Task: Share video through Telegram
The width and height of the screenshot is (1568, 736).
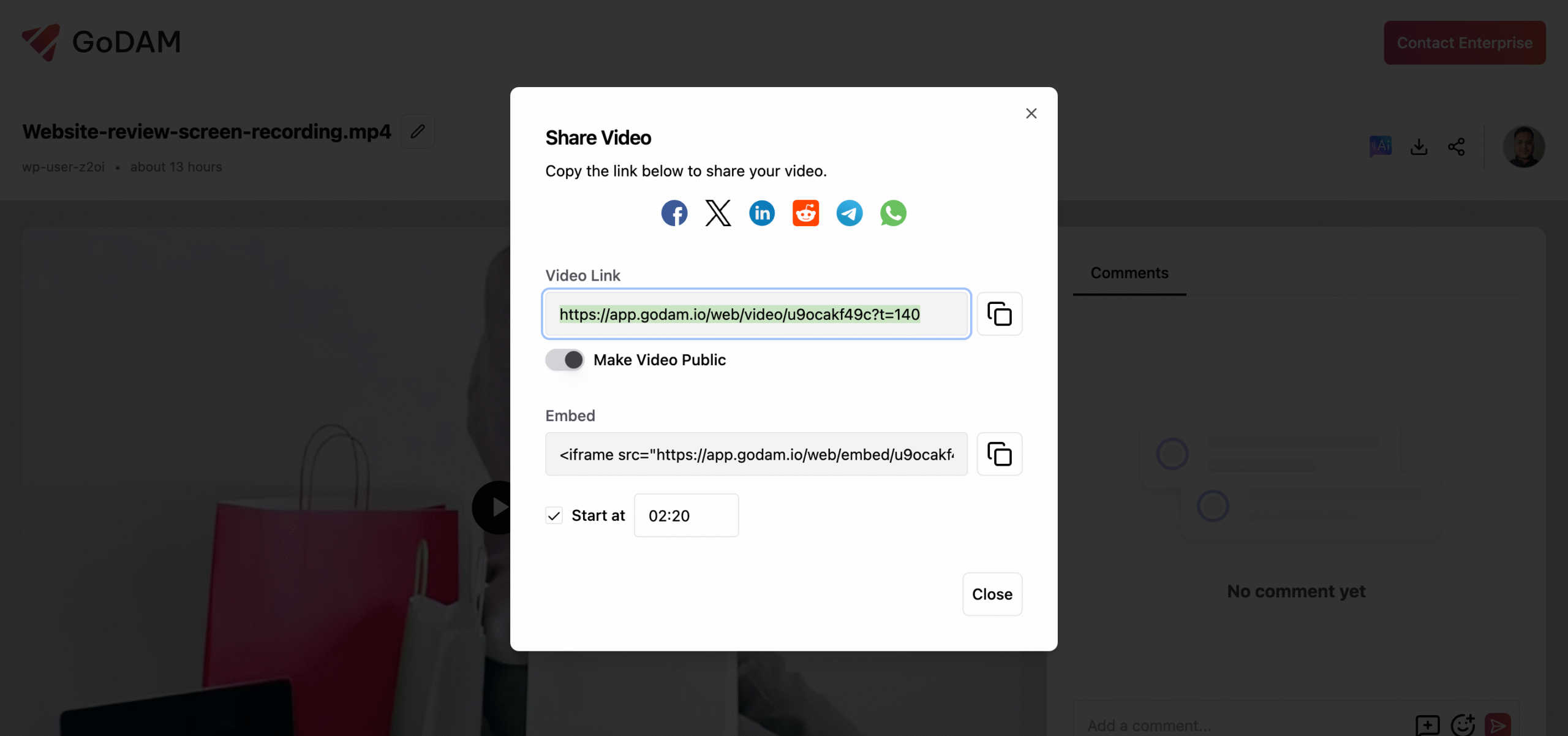Action: (x=850, y=213)
